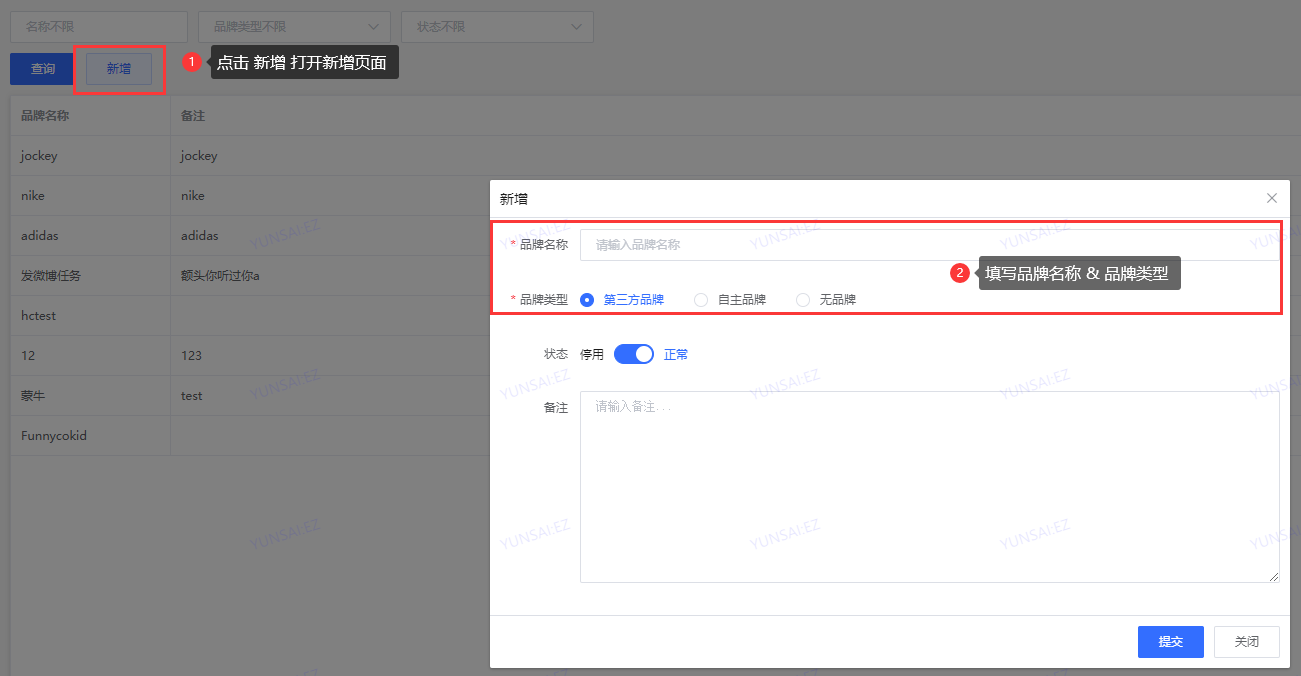Open new brand form via 新增 button
Image resolution: width=1301 pixels, height=676 pixels.
pyautogui.click(x=119, y=69)
